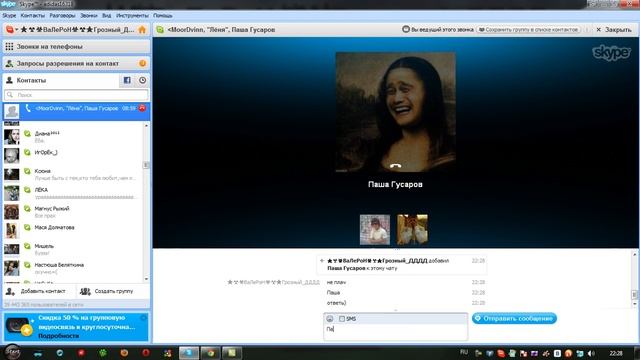Image resolution: width=640 pixels, height=360 pixels.
Task: Select contact Мася Долматова
Action: [73, 231]
